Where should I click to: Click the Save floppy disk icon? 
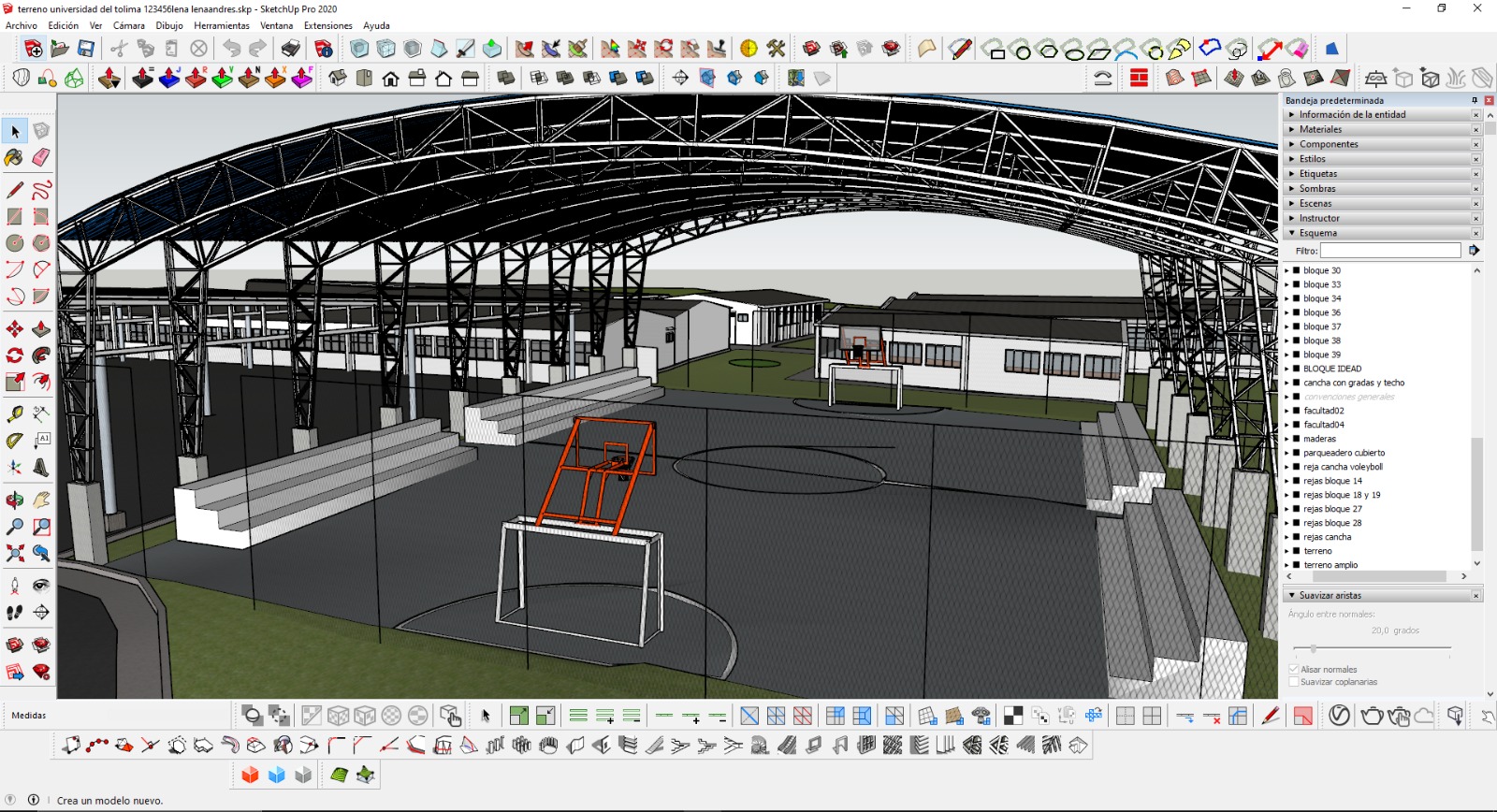(86, 49)
